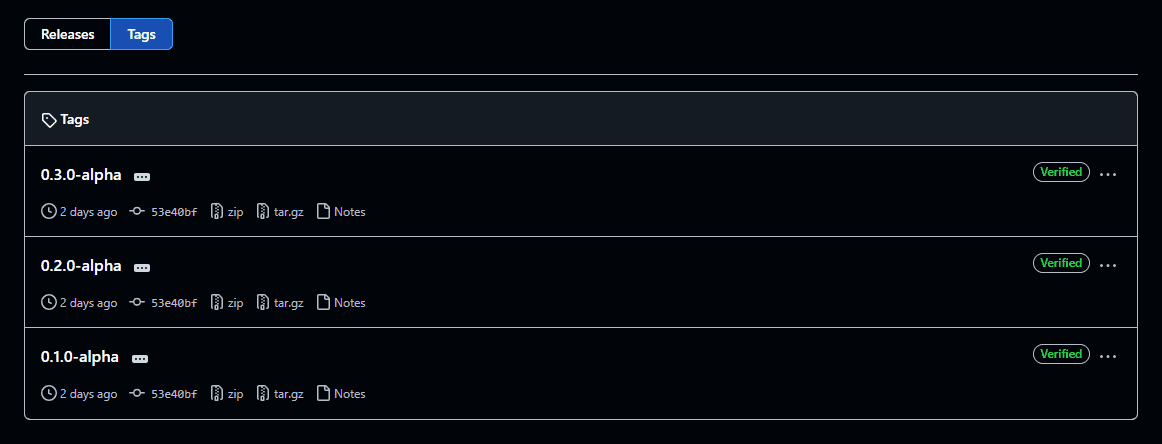1162x444 pixels.
Task: Show the Verified badge details for 0.1.0-alpha
Action: pos(1061,354)
